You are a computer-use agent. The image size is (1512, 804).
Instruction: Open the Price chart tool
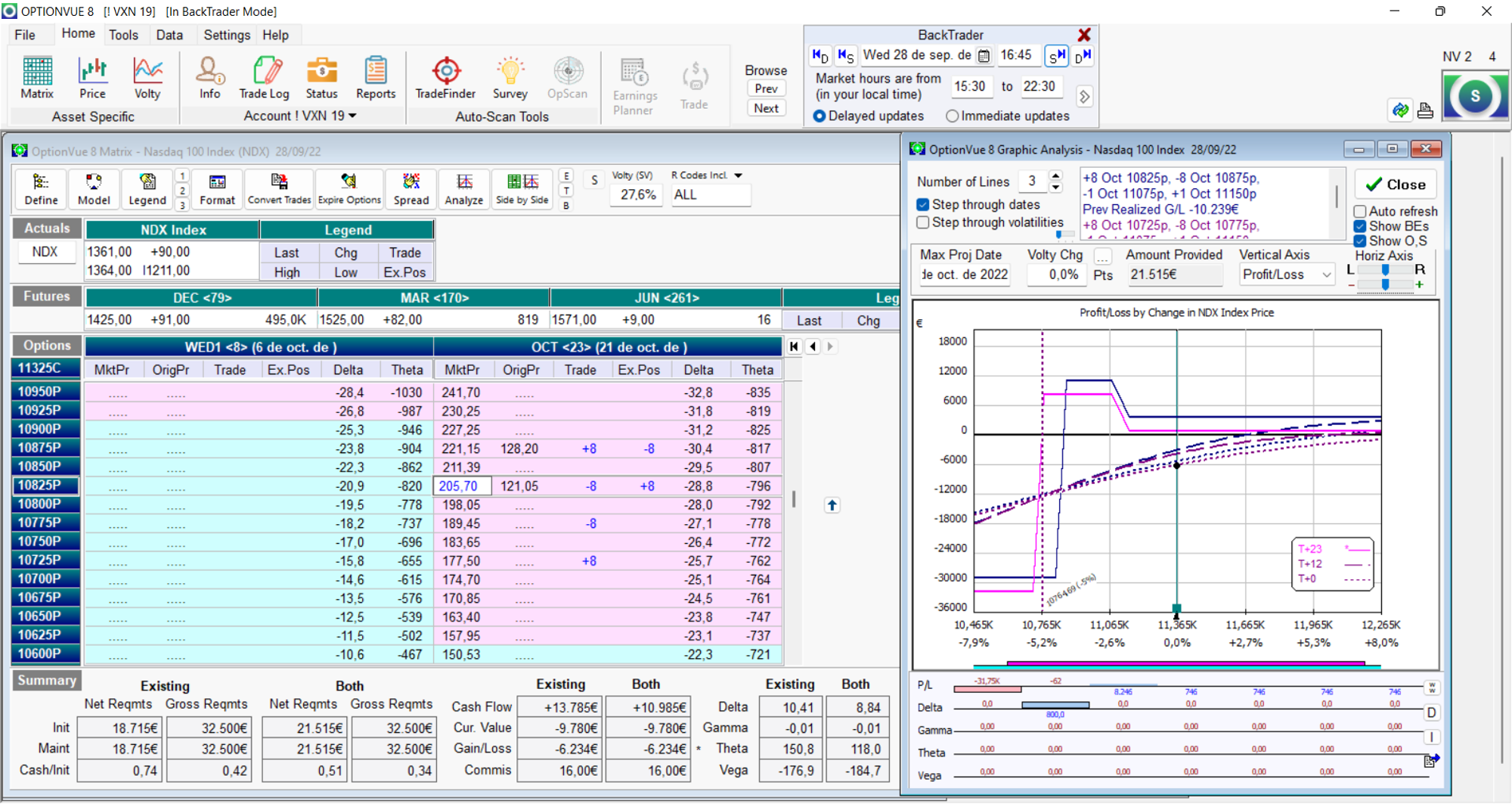click(92, 78)
